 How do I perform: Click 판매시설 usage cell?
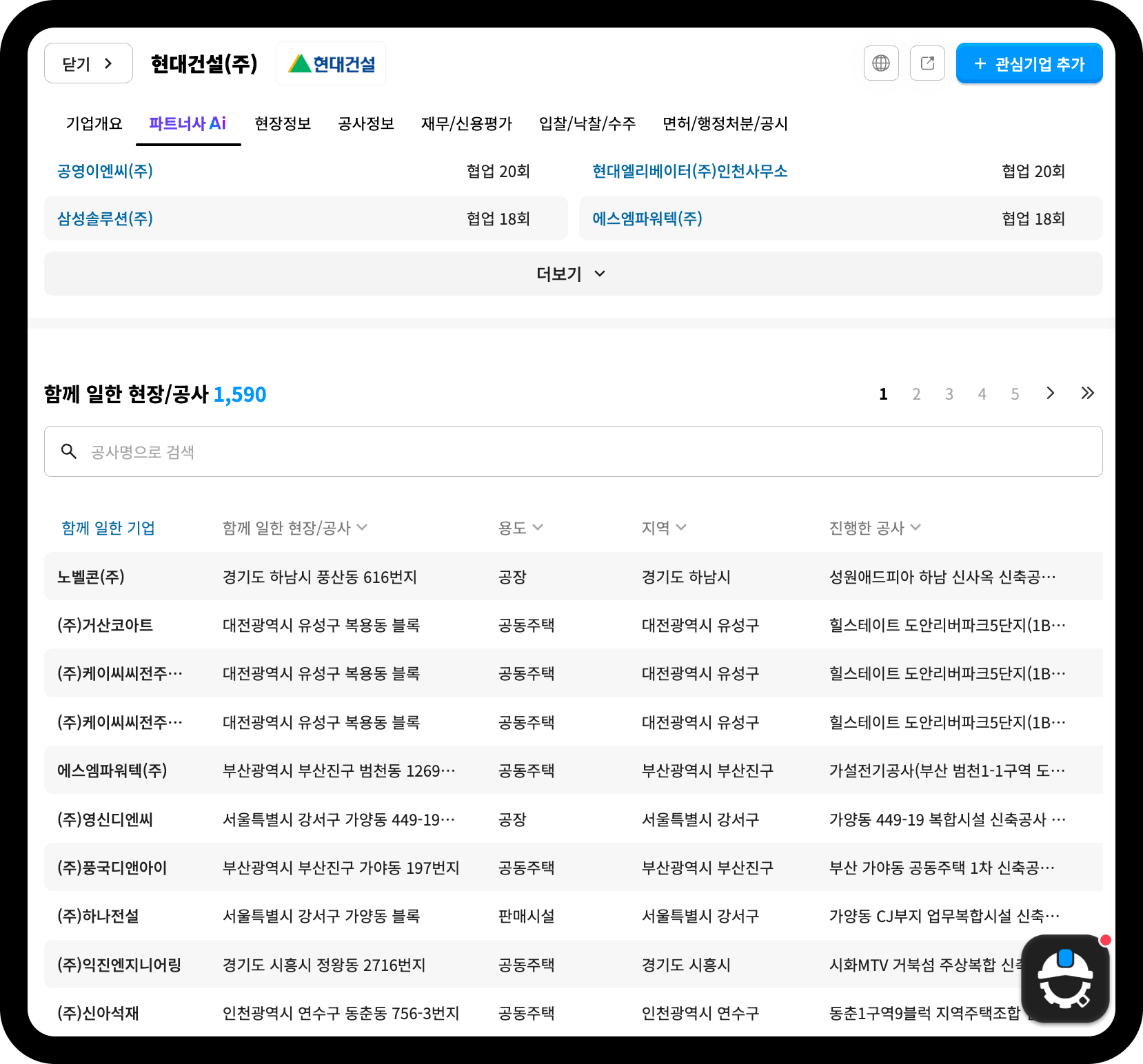click(526, 916)
